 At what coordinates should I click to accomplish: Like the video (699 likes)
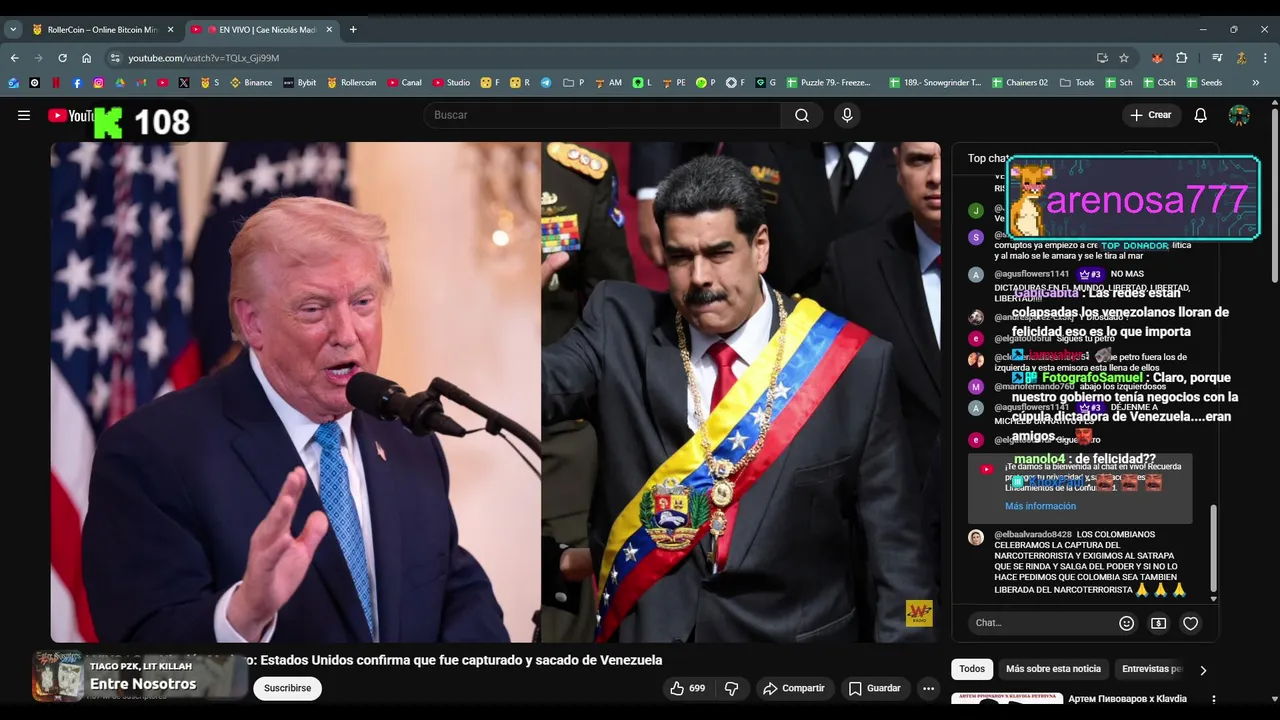click(x=688, y=688)
